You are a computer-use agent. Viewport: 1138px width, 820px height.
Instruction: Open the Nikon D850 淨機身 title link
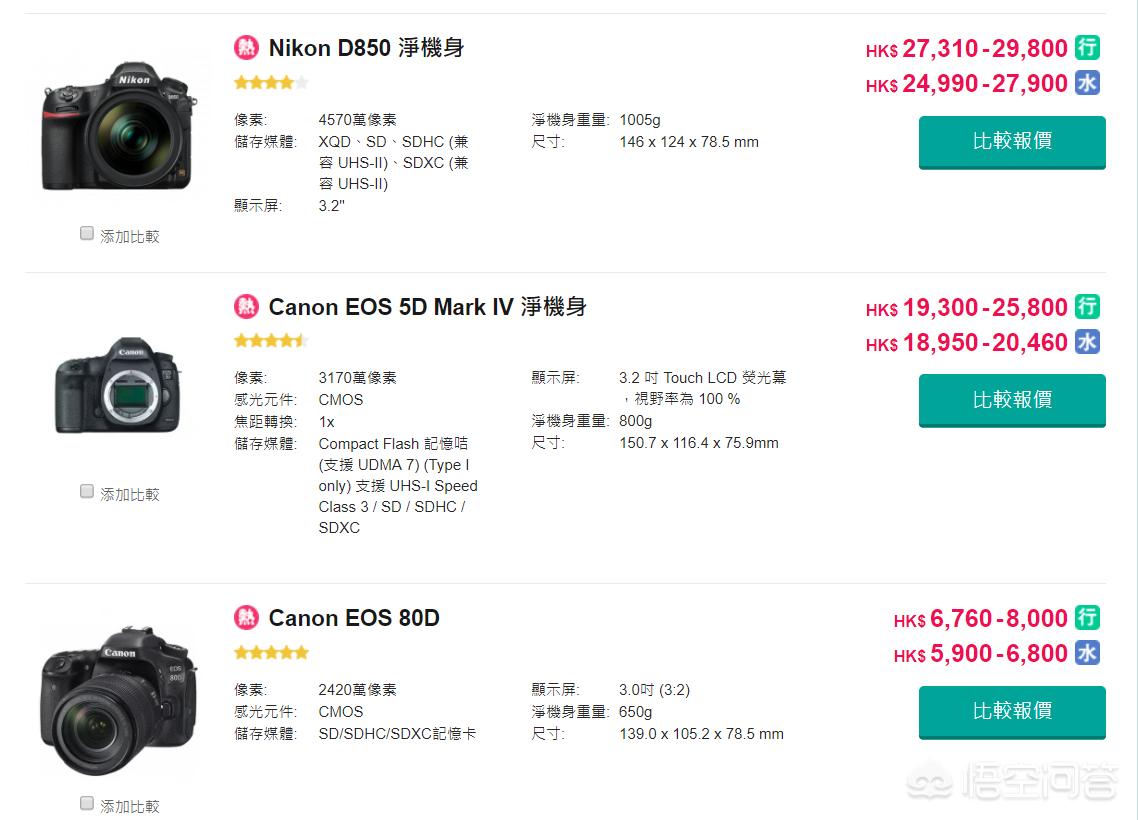point(366,48)
